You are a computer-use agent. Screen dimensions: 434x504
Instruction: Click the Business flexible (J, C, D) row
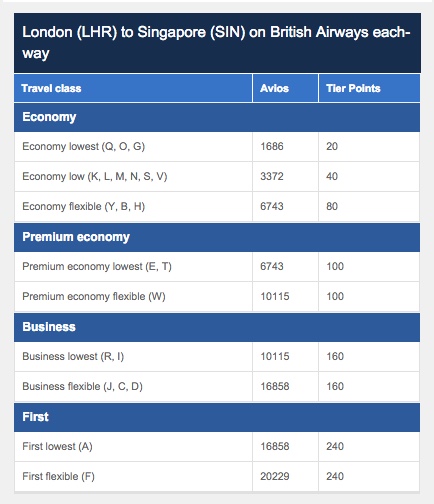217,387
